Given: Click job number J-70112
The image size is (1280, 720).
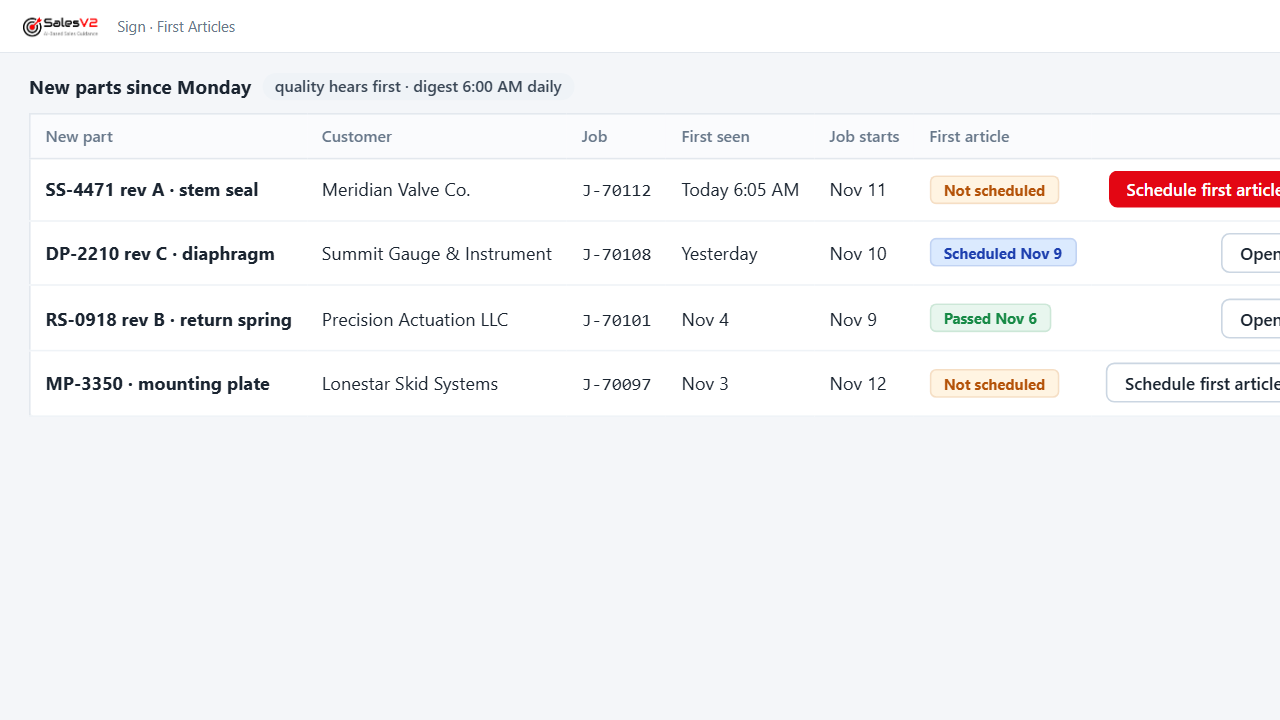Looking at the screenshot, I should [617, 190].
